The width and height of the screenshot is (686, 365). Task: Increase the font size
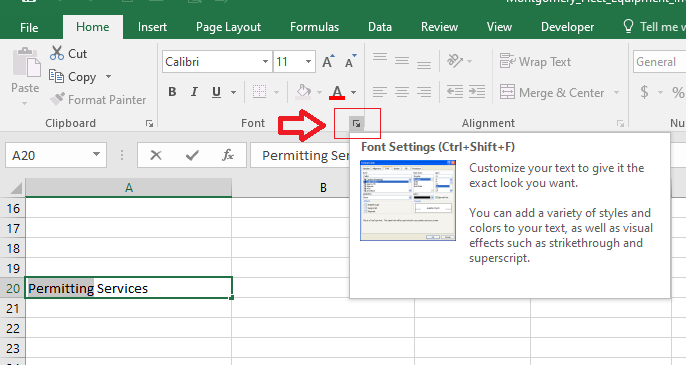328,62
